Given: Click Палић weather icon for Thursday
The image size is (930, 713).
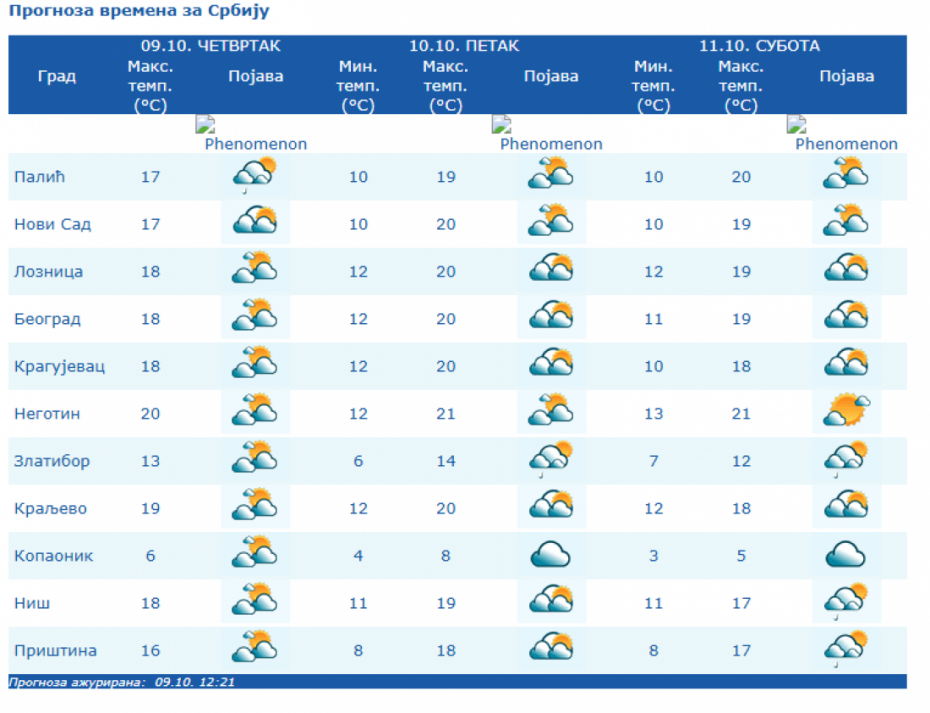Looking at the screenshot, I should (x=255, y=177).
